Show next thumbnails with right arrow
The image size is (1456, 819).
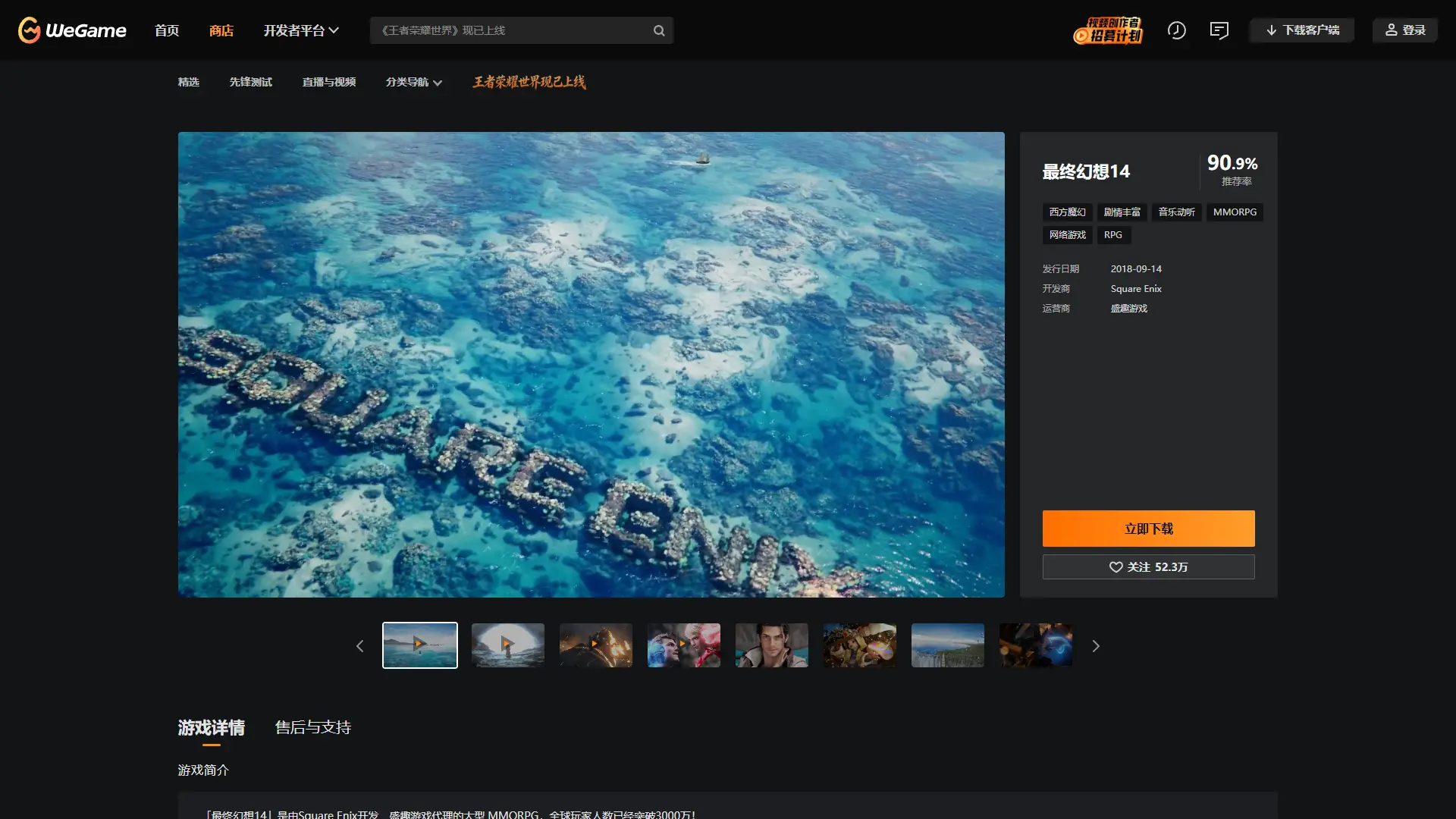coord(1095,646)
